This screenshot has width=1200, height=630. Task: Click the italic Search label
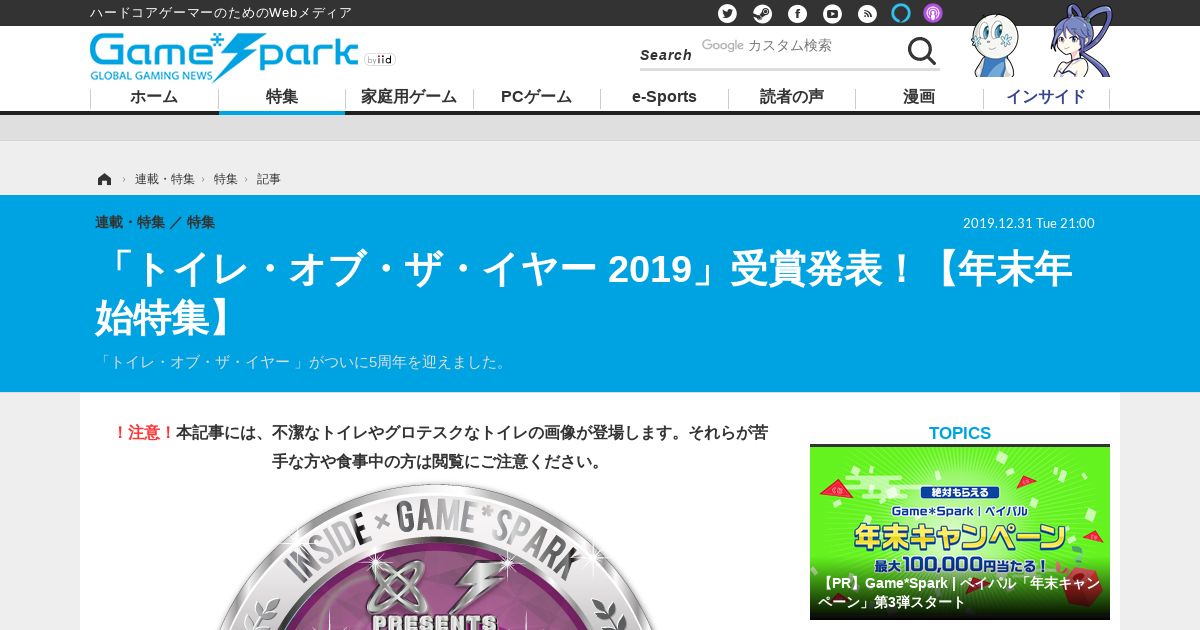coord(666,55)
